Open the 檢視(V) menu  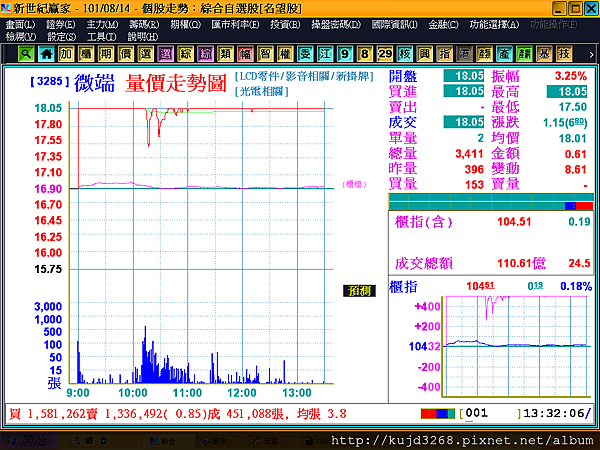click(21, 37)
